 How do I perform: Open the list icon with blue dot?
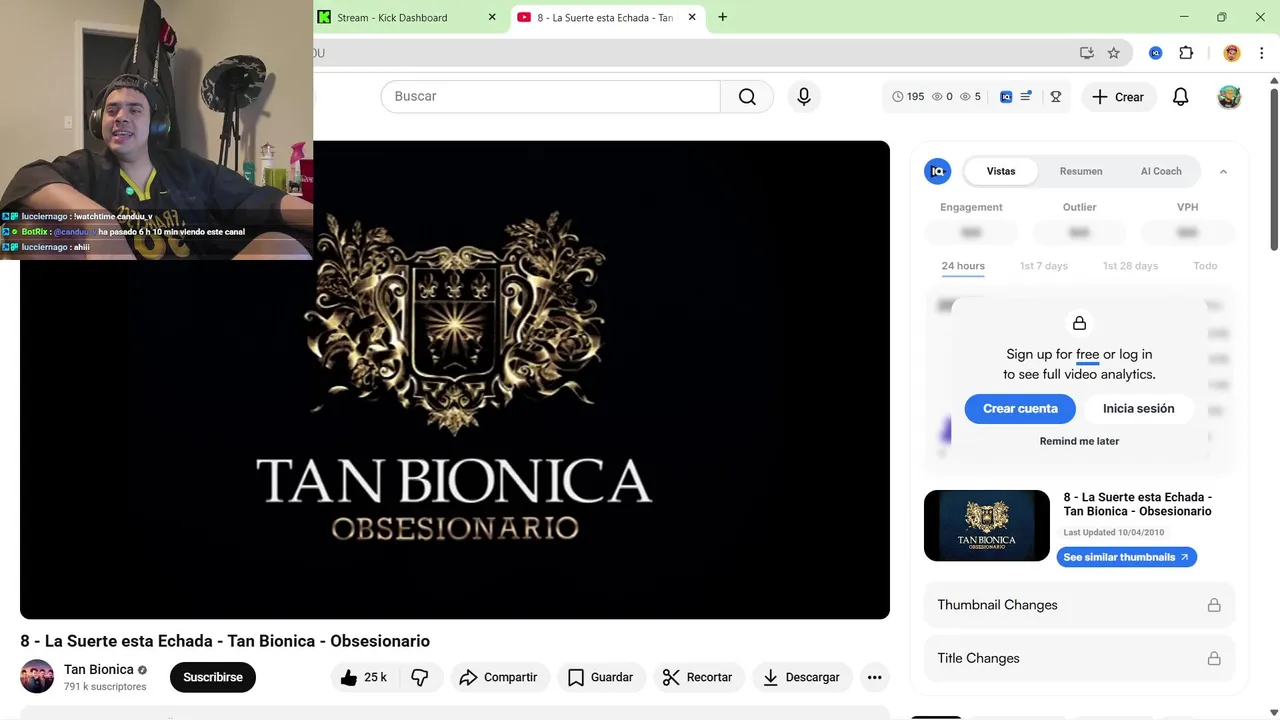pyautogui.click(x=1026, y=97)
